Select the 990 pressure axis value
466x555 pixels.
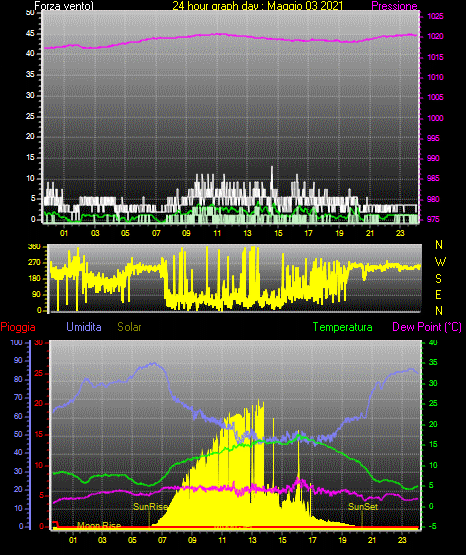point(433,158)
